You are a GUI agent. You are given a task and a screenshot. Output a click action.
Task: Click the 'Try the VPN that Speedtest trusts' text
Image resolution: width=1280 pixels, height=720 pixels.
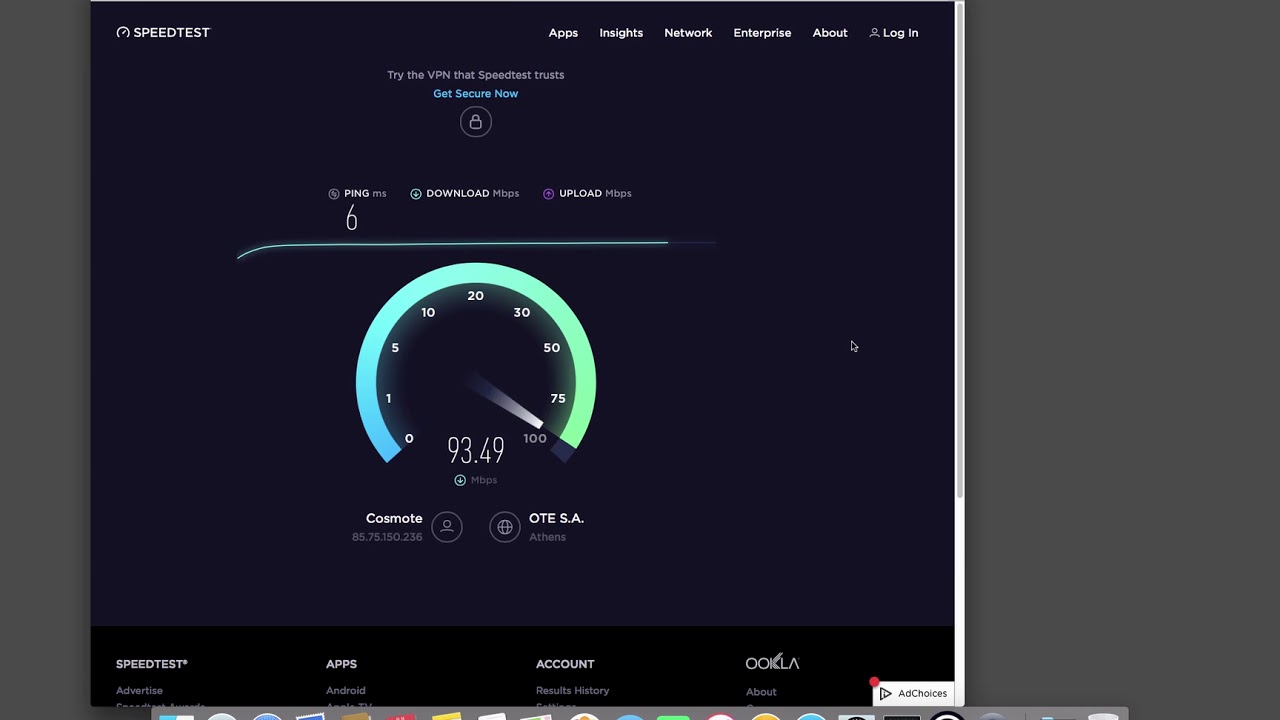point(476,75)
